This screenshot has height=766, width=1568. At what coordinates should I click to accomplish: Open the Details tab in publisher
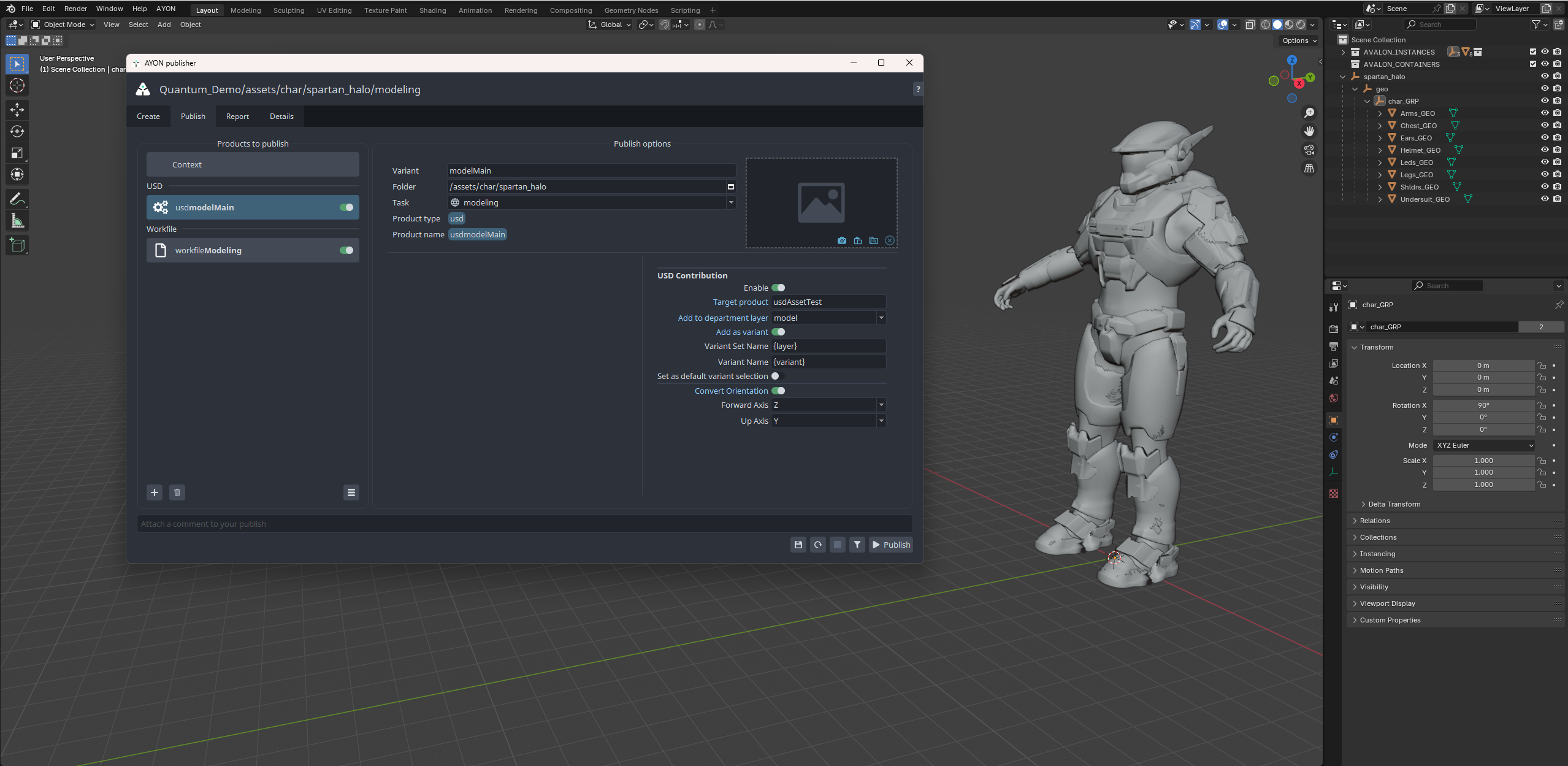coord(281,117)
